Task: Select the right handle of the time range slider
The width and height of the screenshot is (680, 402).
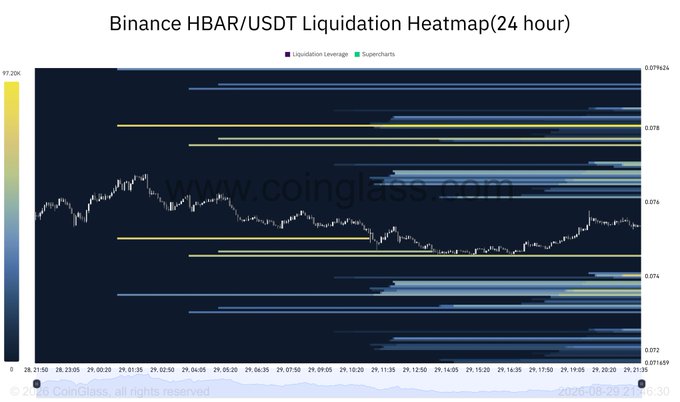Action: [641, 384]
